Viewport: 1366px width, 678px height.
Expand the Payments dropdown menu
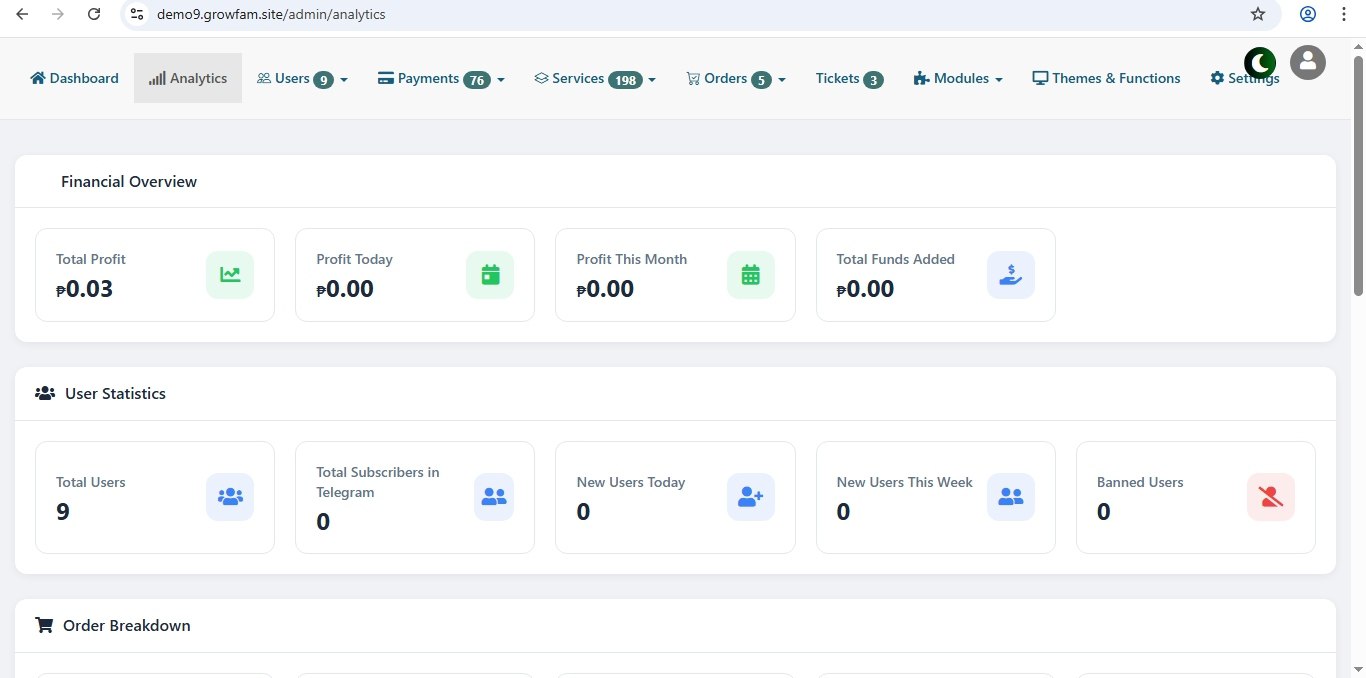pos(441,78)
